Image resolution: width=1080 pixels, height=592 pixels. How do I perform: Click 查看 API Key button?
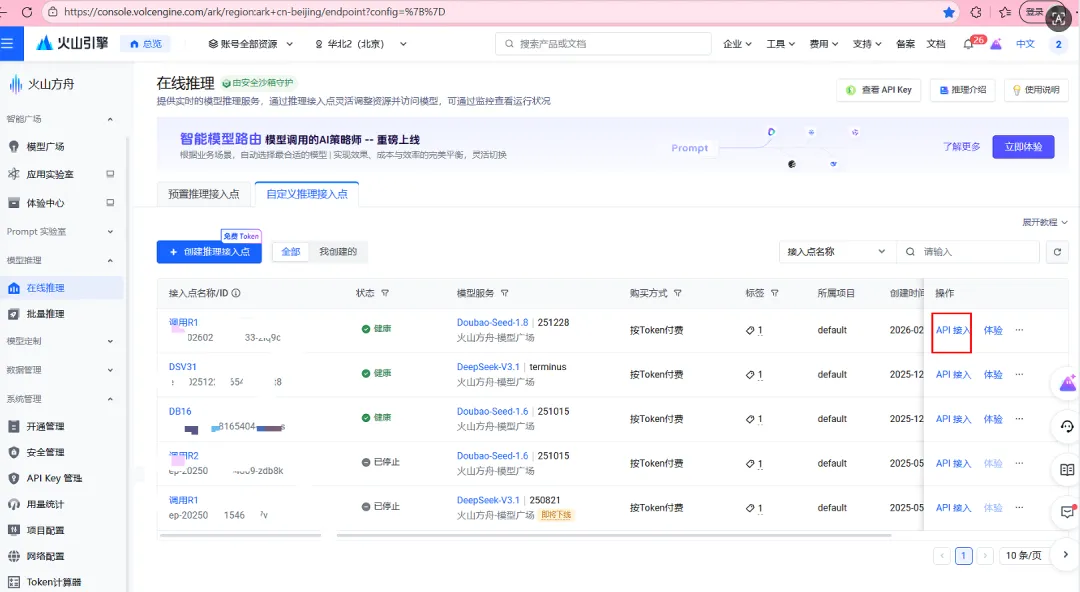pos(879,90)
